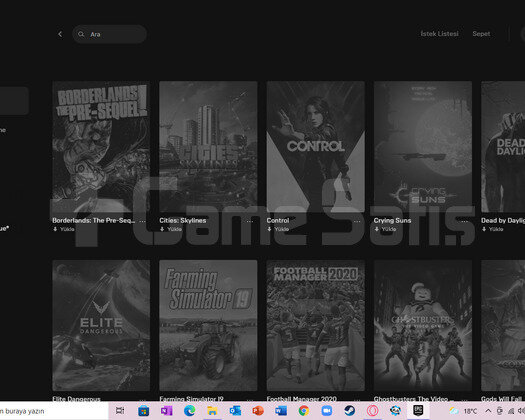Open the Football Manager 2020 cover thumbnail
Image resolution: width=525 pixels, height=420 pixels.
[315, 325]
